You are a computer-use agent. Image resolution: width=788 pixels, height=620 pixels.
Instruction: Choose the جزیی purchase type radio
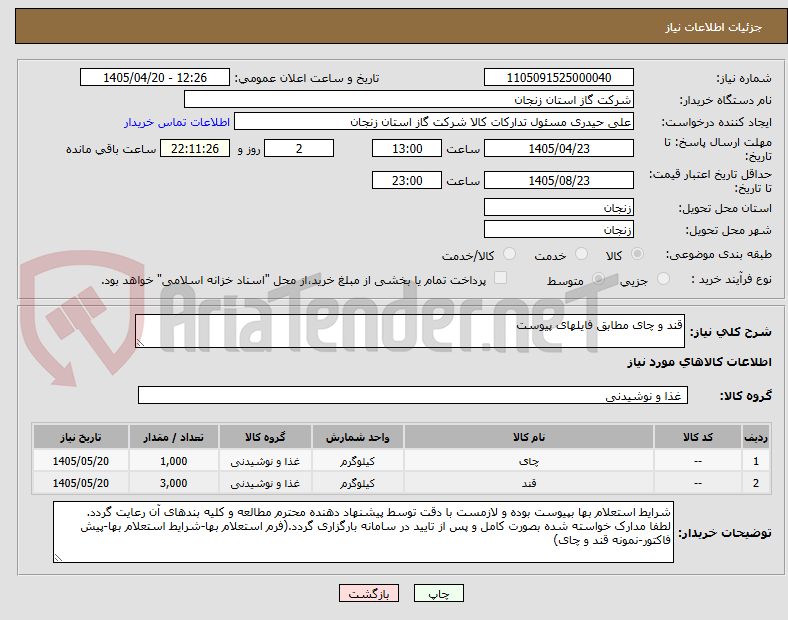(x=663, y=278)
